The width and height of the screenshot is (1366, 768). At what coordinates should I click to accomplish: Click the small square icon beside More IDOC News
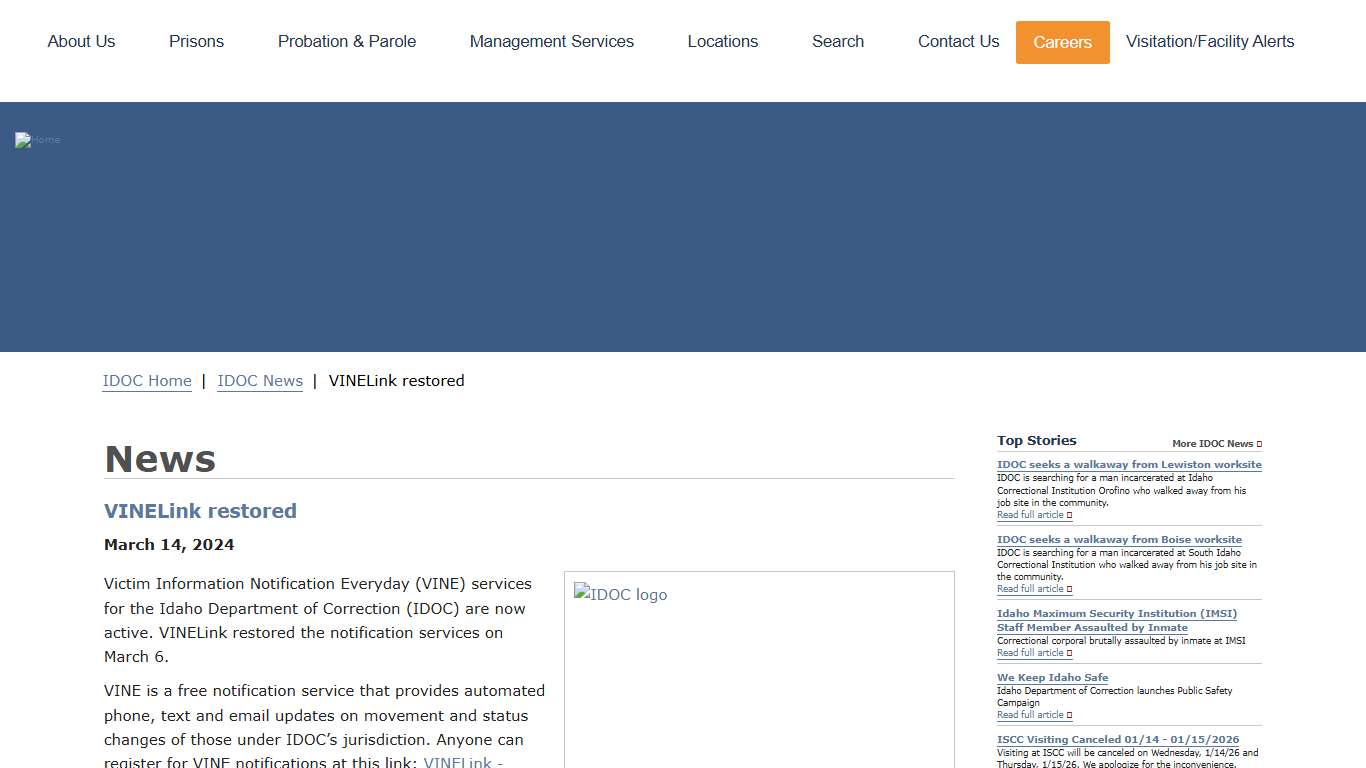point(1259,443)
